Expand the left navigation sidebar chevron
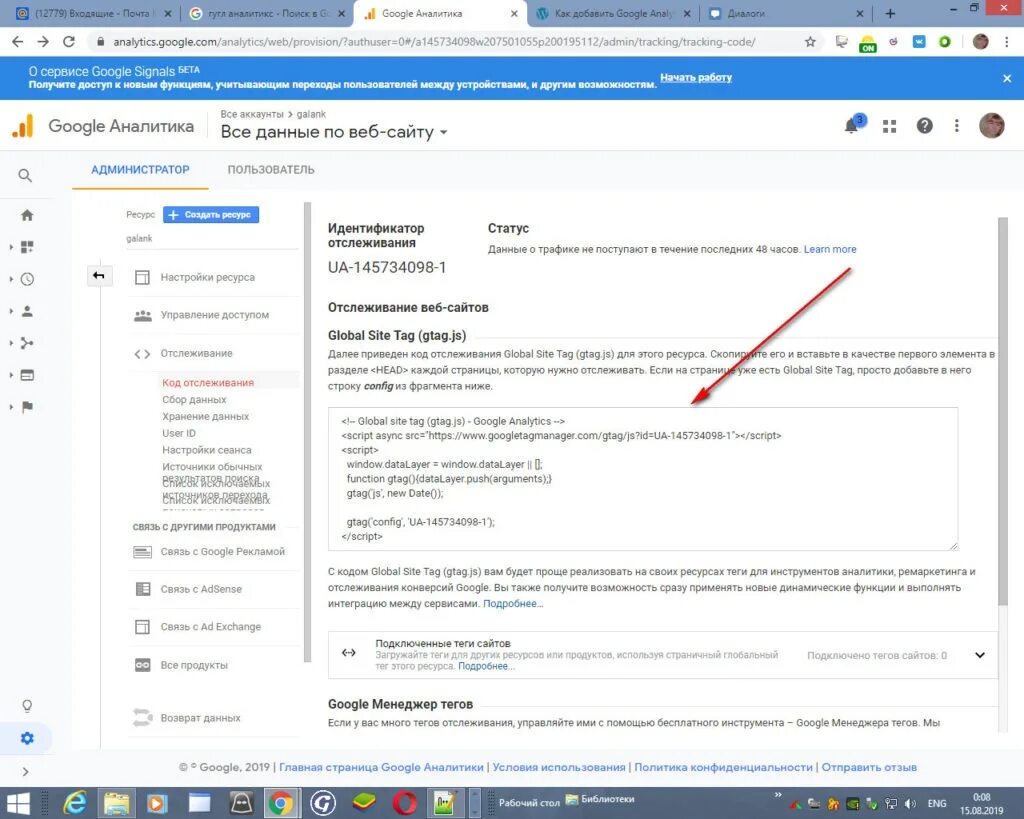This screenshot has width=1024, height=819. pos(25,772)
